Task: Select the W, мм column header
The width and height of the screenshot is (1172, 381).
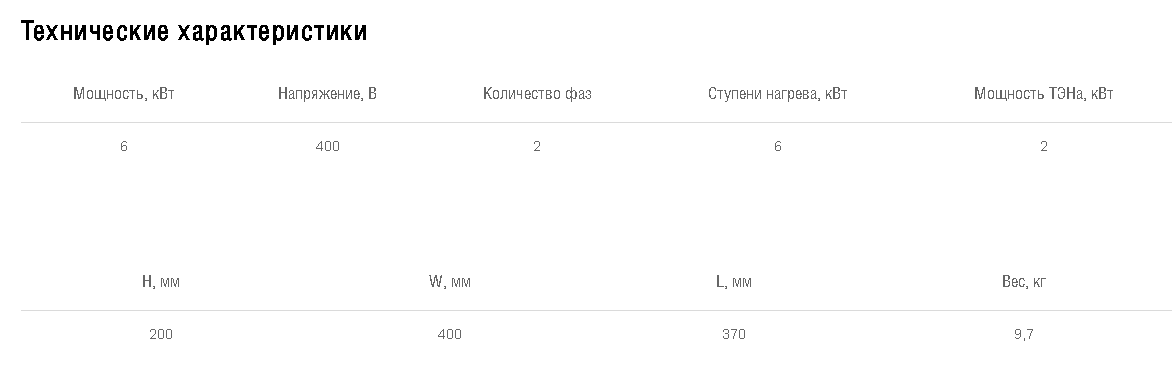Action: pos(449,282)
